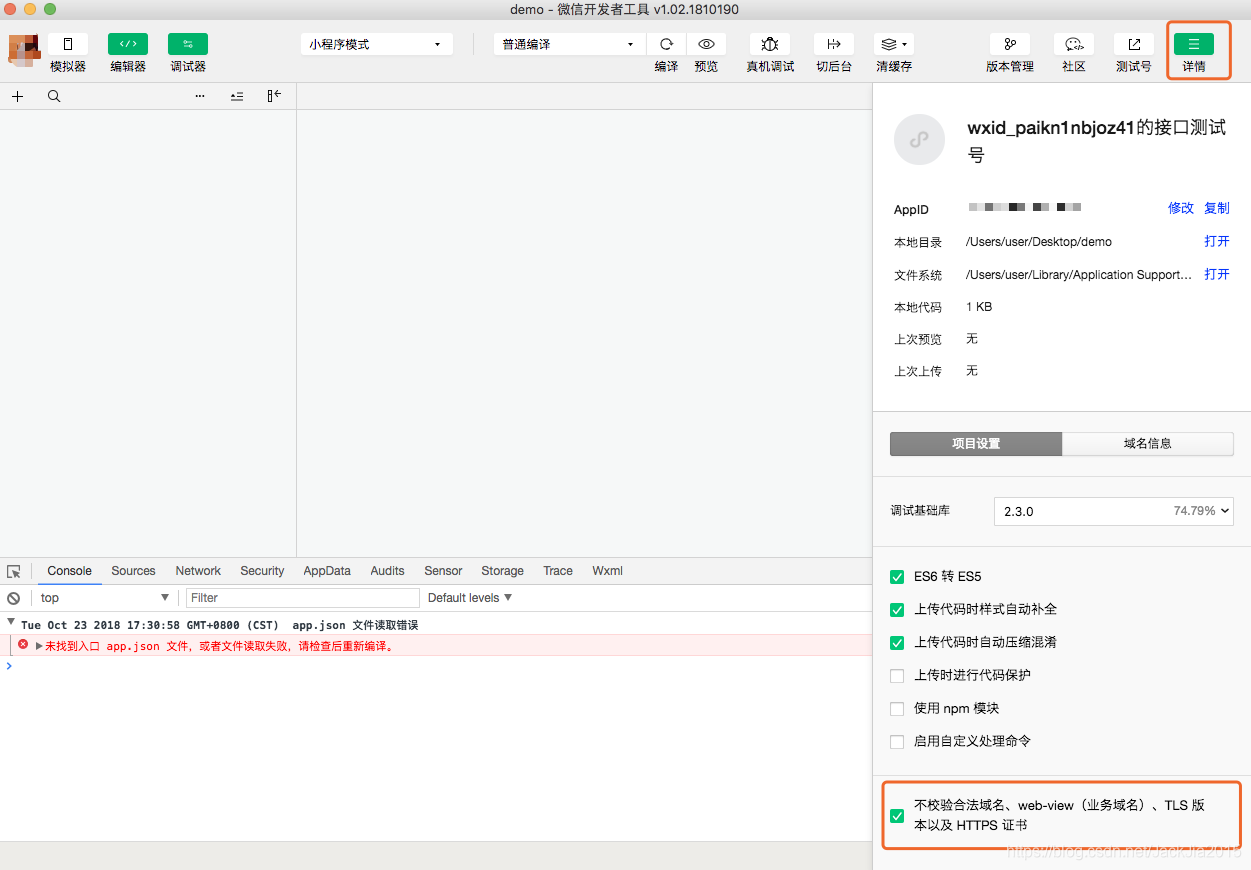This screenshot has width=1251, height=870.
Task: Toggle the 模拟器 simulator panel button
Action: pyautogui.click(x=68, y=44)
